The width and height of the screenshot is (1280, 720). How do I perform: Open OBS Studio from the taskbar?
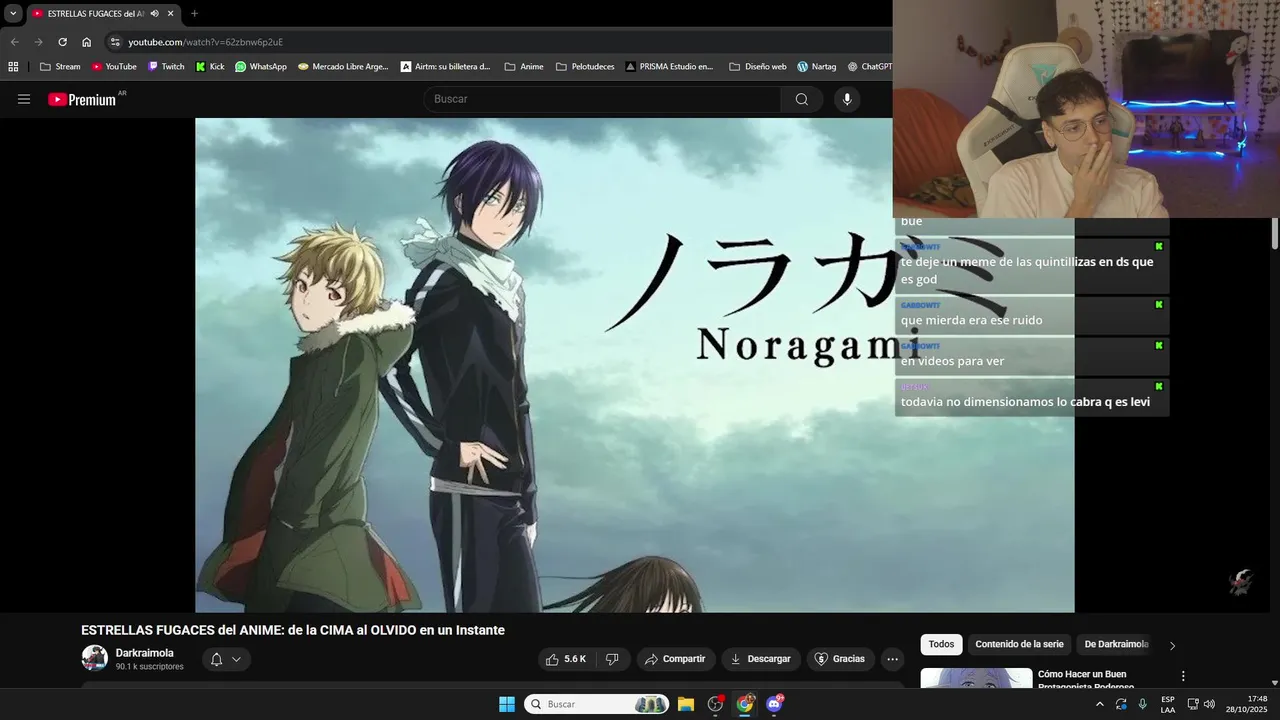click(715, 704)
